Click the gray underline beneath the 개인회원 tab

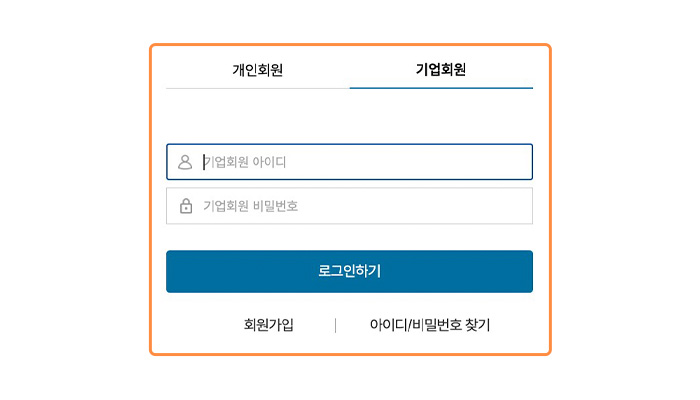258,88
